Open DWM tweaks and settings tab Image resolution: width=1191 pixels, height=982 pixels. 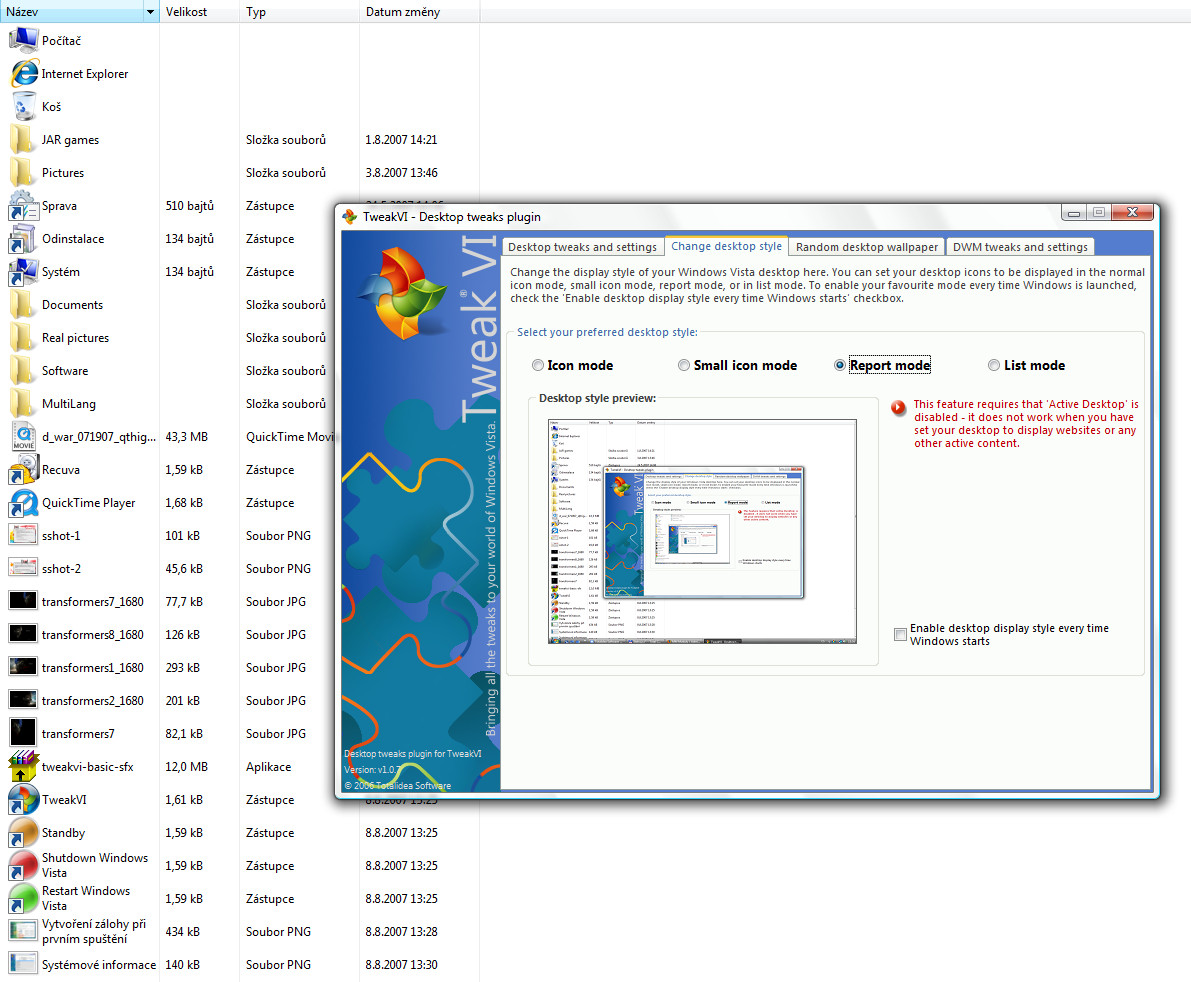pos(1020,247)
